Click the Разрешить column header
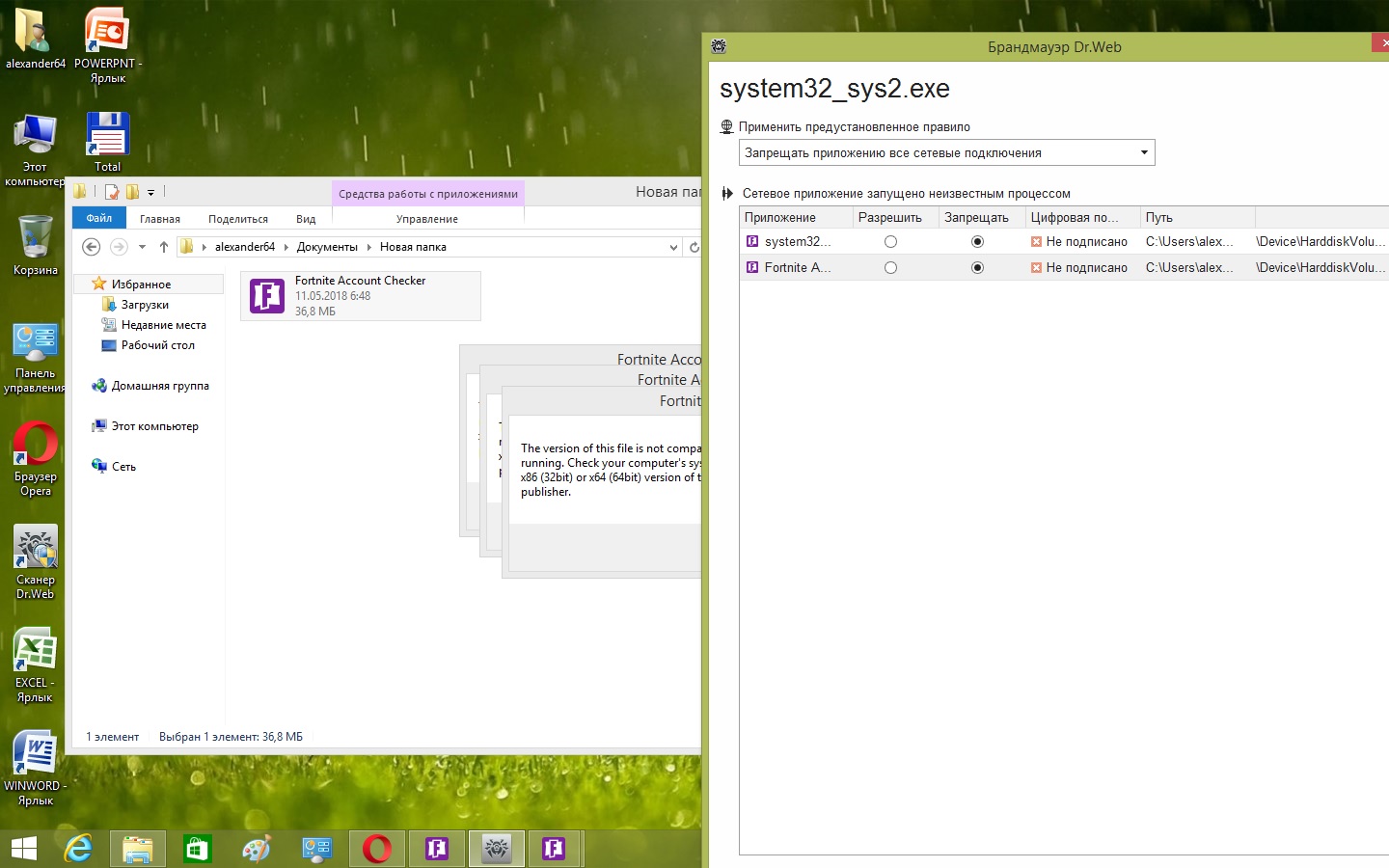Screen dimensions: 1389x868 896,217
